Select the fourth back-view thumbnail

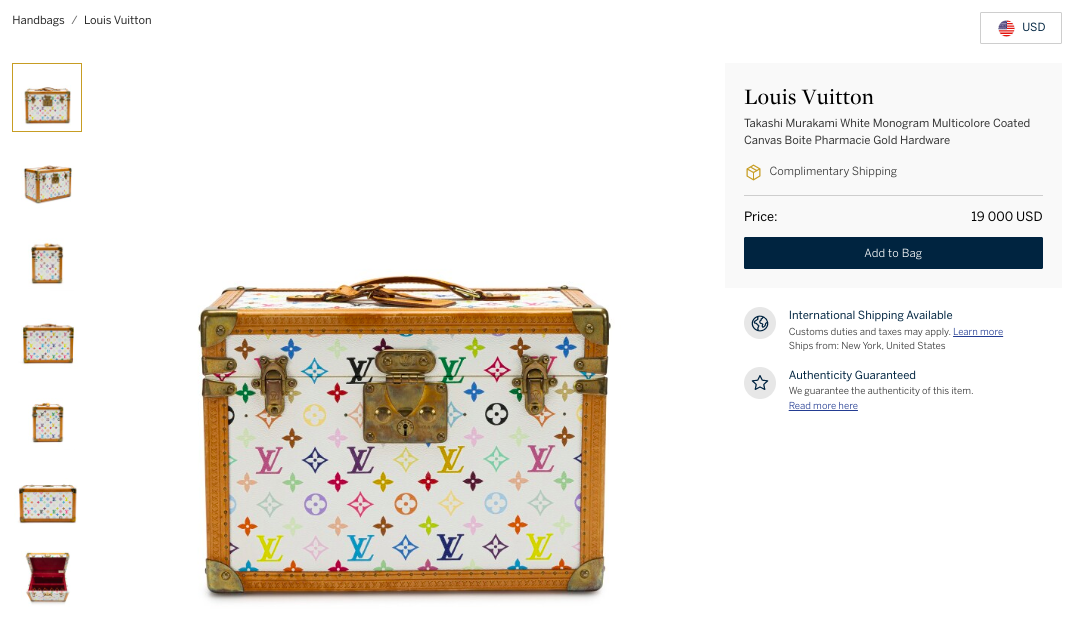(x=47, y=343)
